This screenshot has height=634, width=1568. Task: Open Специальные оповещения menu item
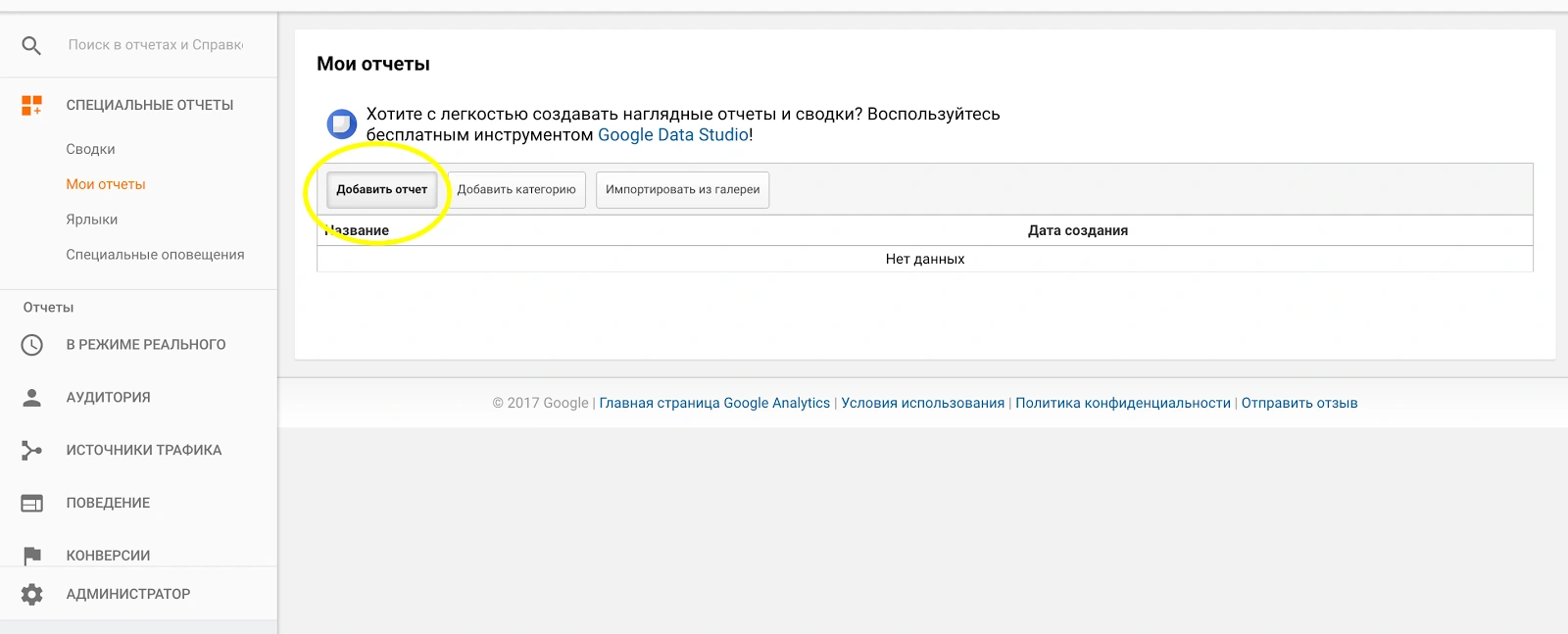pos(155,255)
